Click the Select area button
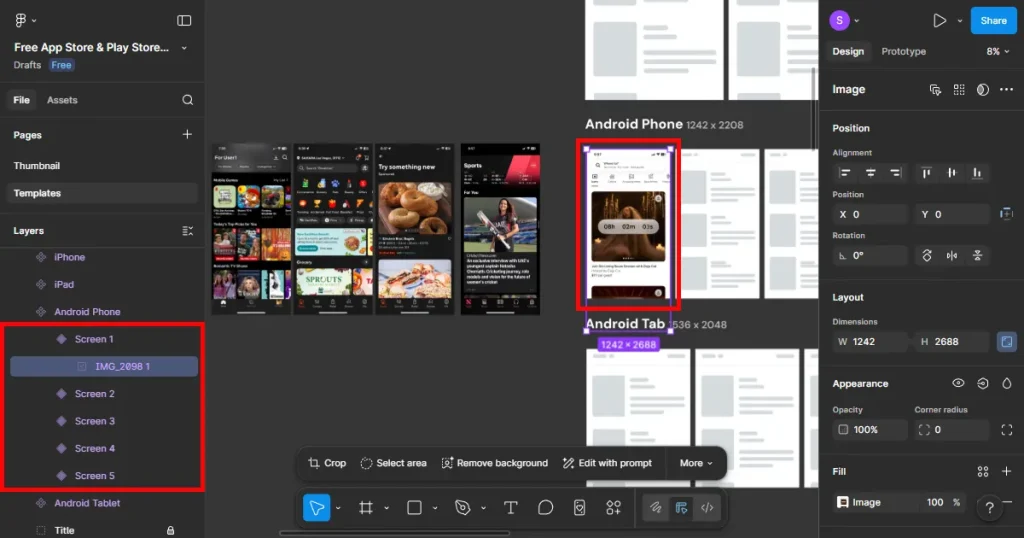The image size is (1024, 538). (x=393, y=463)
